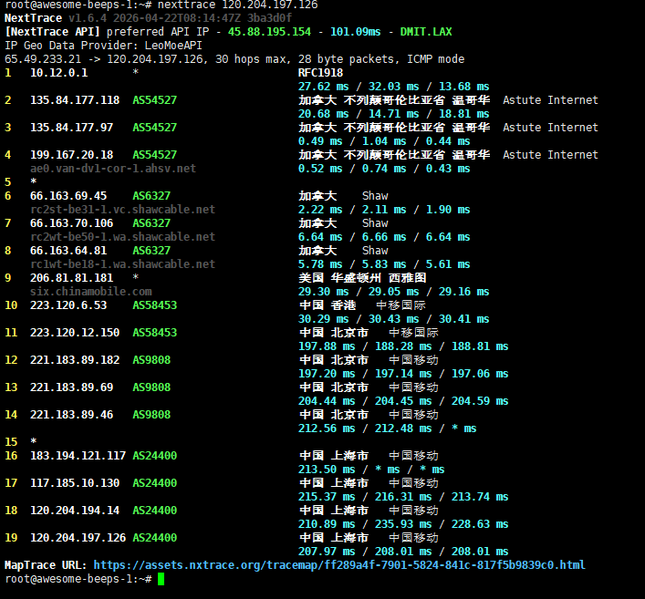This screenshot has width=645, height=599.
Task: Select hop 19 IP 120.204.197.126
Action: point(78,538)
